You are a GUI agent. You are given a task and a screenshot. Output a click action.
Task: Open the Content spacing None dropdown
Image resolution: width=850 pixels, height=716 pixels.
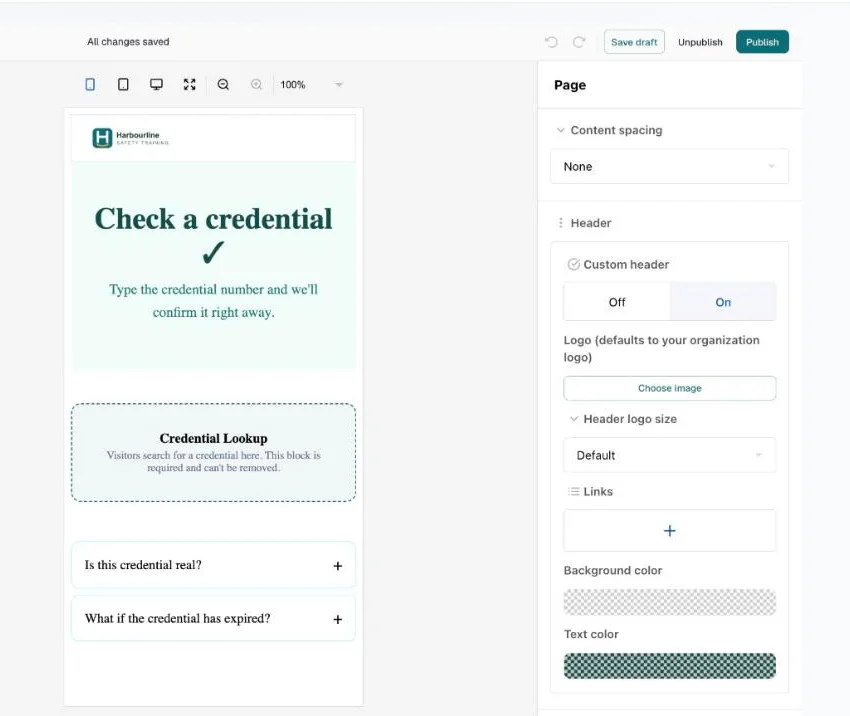click(x=669, y=166)
